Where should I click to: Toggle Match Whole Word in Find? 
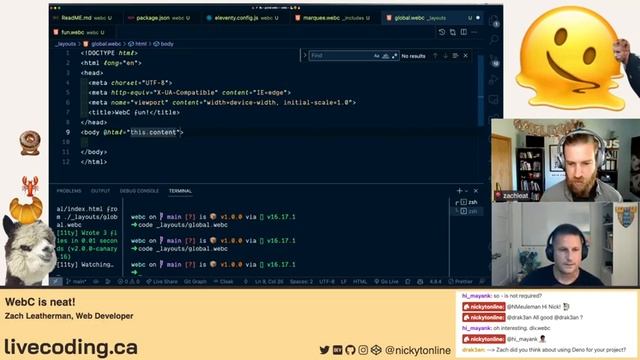click(x=385, y=56)
